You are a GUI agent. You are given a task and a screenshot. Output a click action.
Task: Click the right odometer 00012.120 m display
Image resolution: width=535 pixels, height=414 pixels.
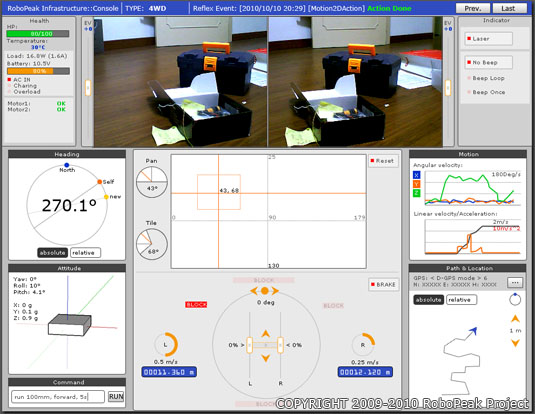[365, 372]
